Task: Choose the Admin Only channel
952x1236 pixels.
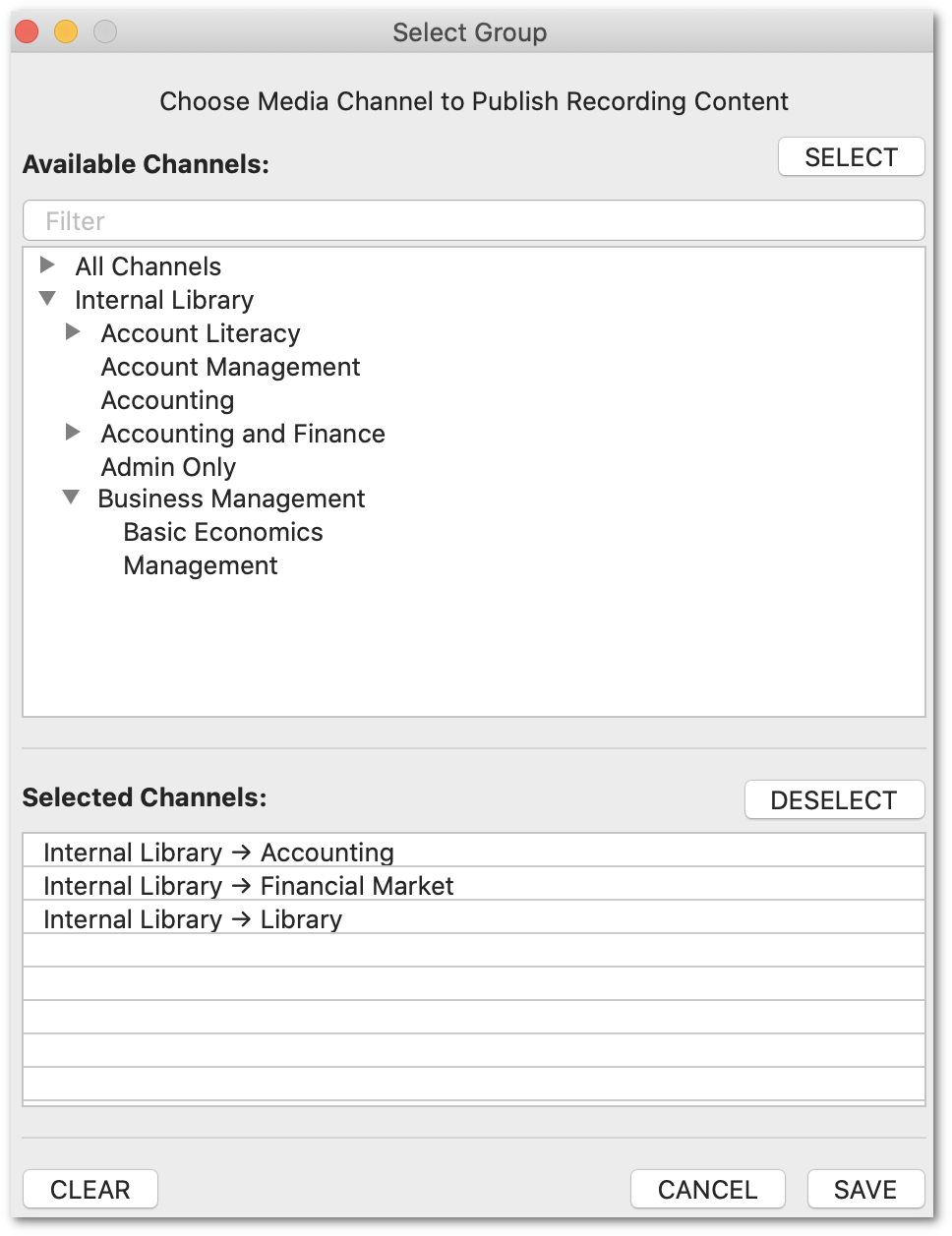Action: [x=168, y=467]
